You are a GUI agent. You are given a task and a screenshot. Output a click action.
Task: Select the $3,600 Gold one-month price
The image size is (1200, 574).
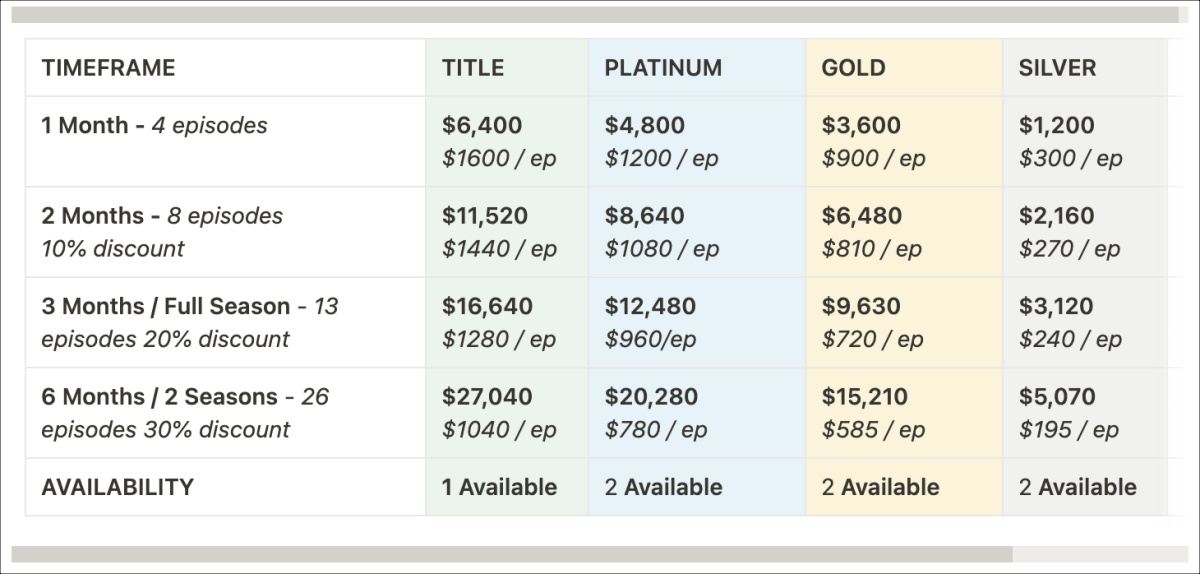tap(861, 126)
